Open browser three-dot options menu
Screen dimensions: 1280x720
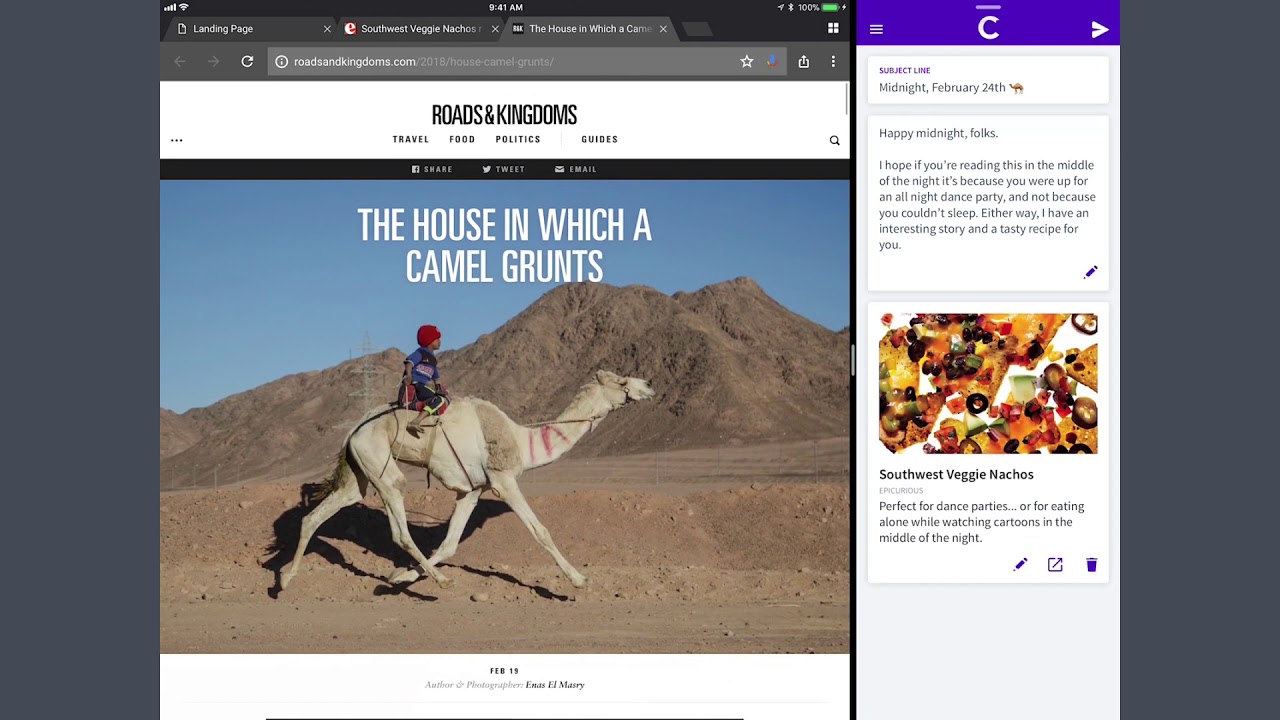pos(833,61)
